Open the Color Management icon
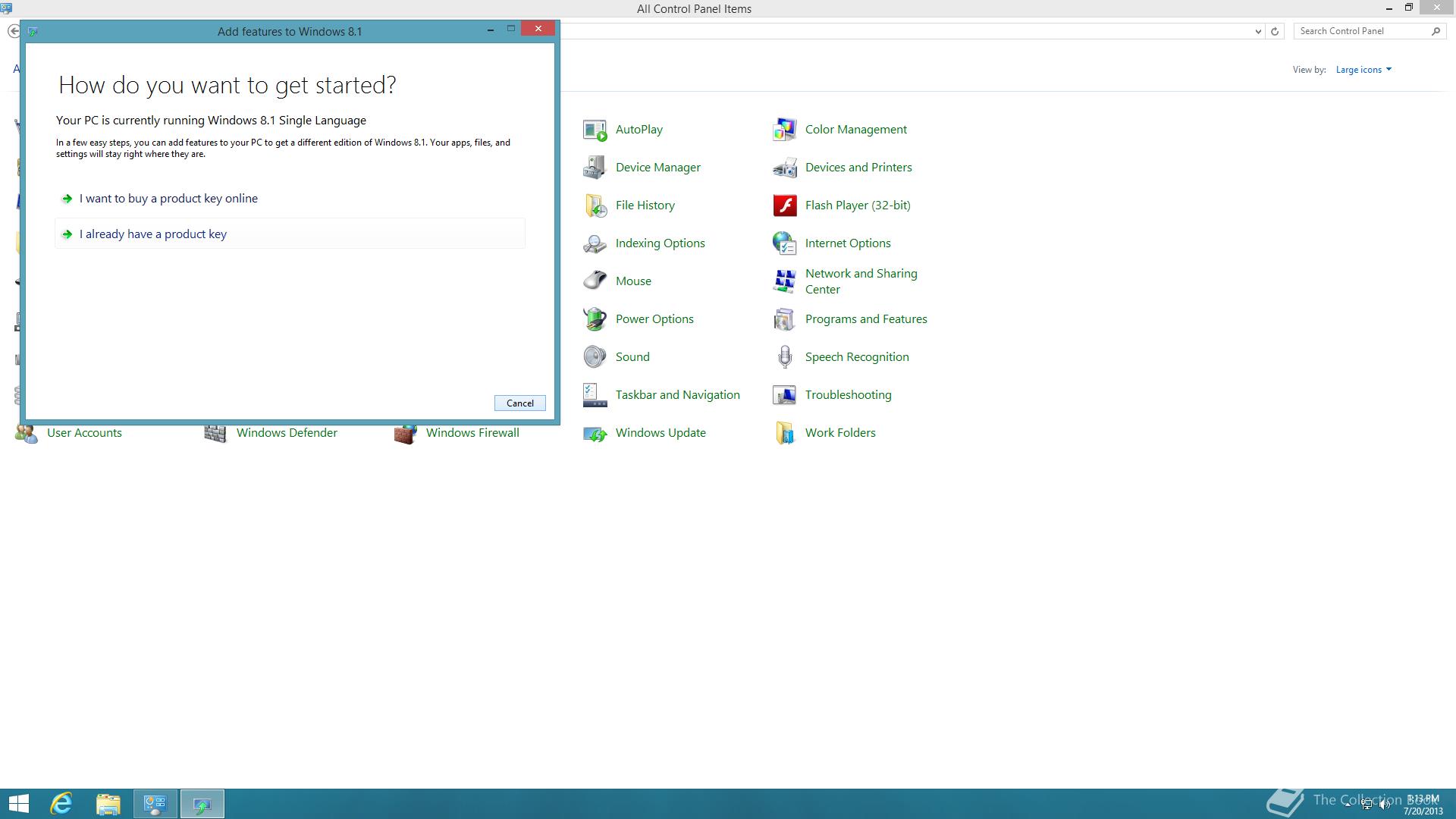Image resolution: width=1456 pixels, height=819 pixels. tap(785, 130)
